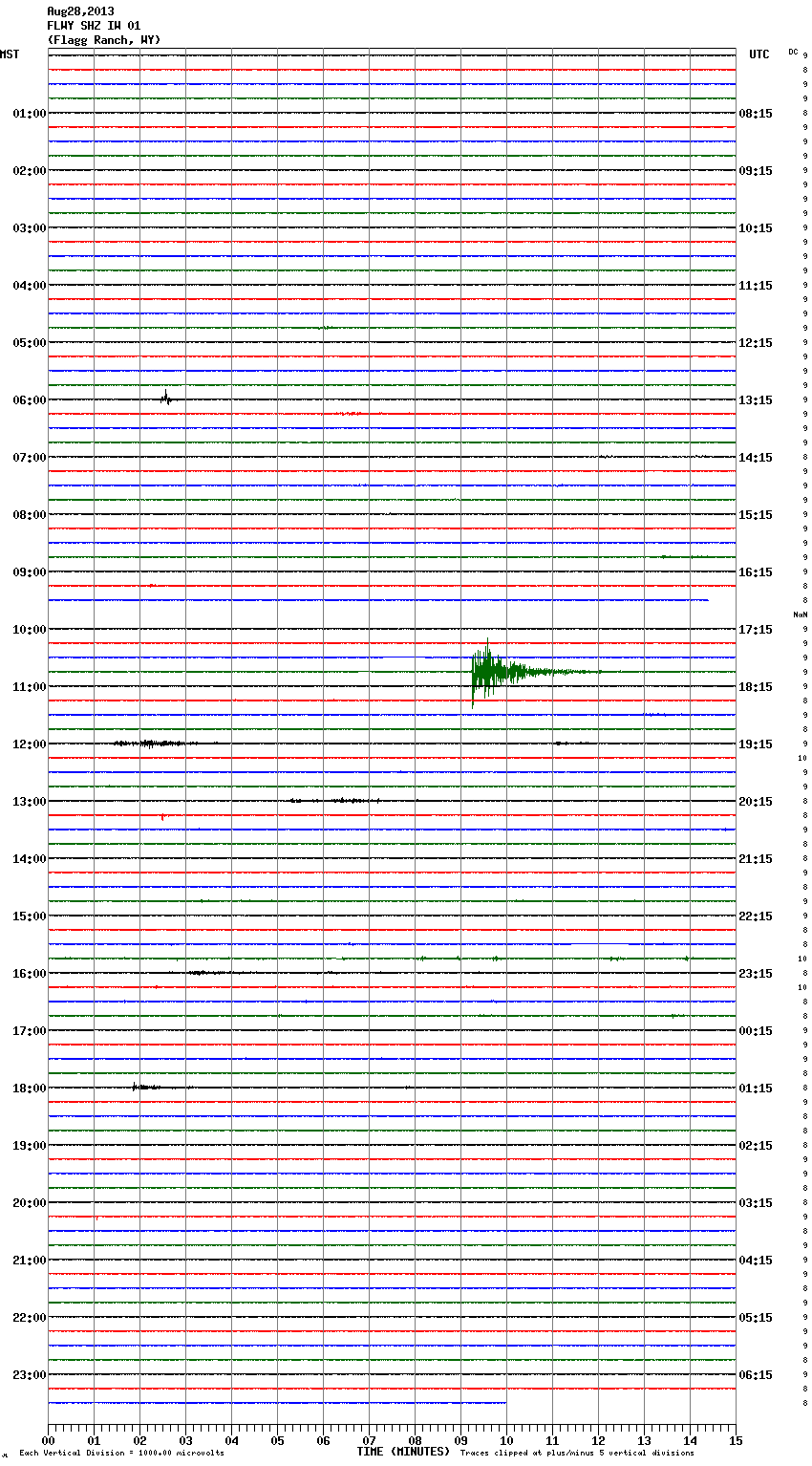Select the 18:00 MST time label

29,1089
